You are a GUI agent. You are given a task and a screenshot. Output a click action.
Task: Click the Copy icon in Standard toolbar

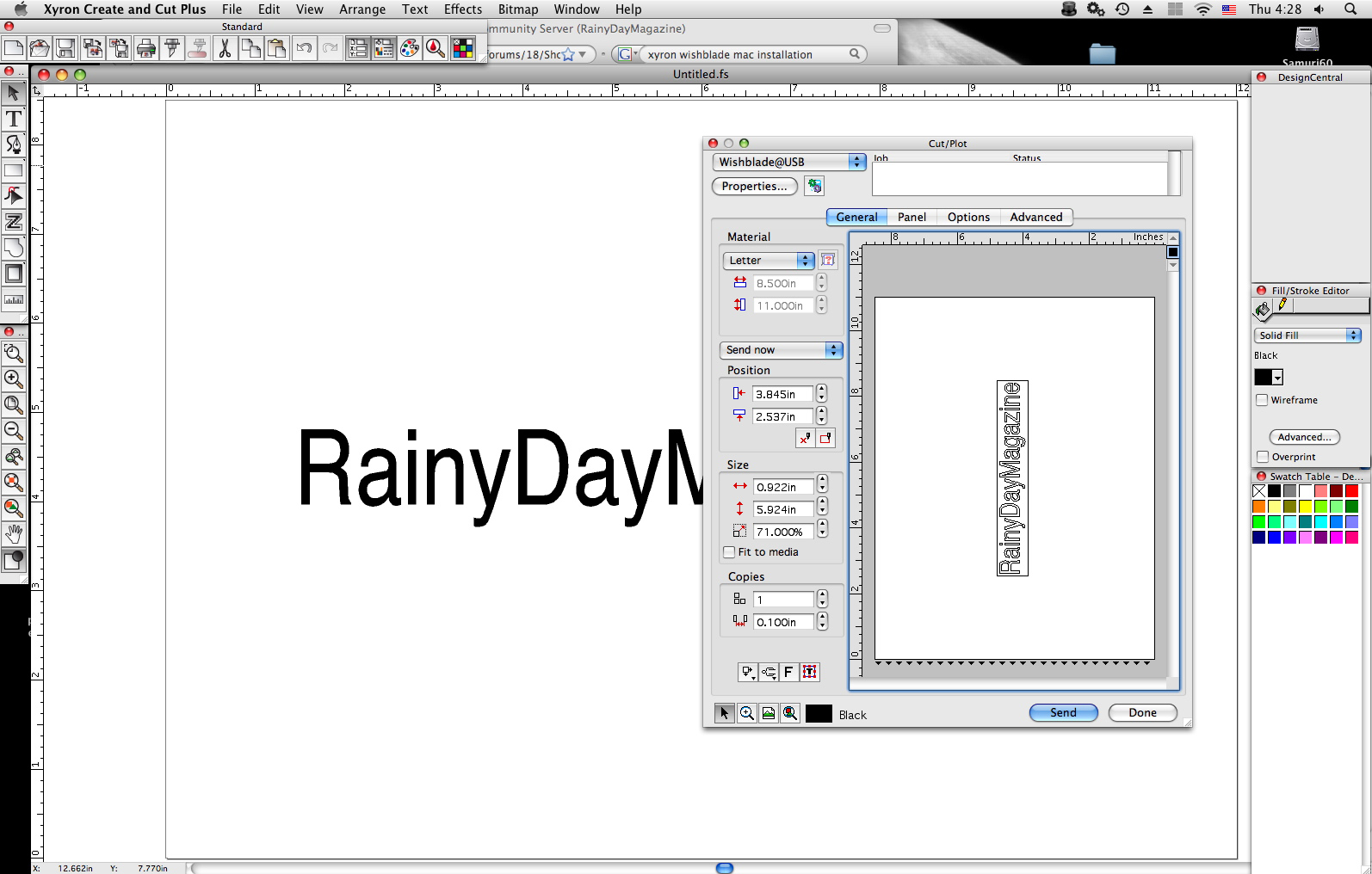pos(250,48)
